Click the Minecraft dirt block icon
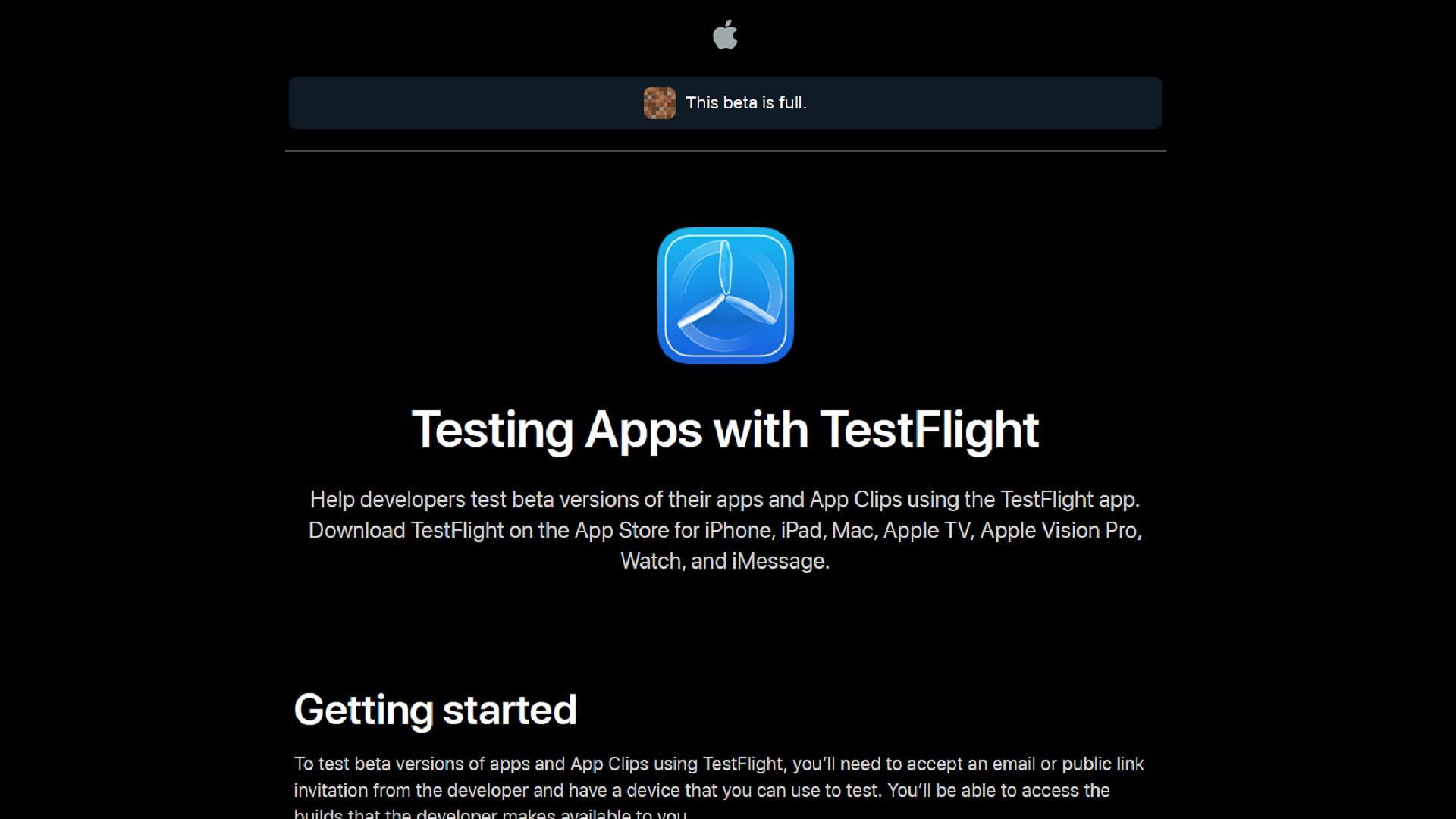The width and height of the screenshot is (1456, 819). pos(659,102)
